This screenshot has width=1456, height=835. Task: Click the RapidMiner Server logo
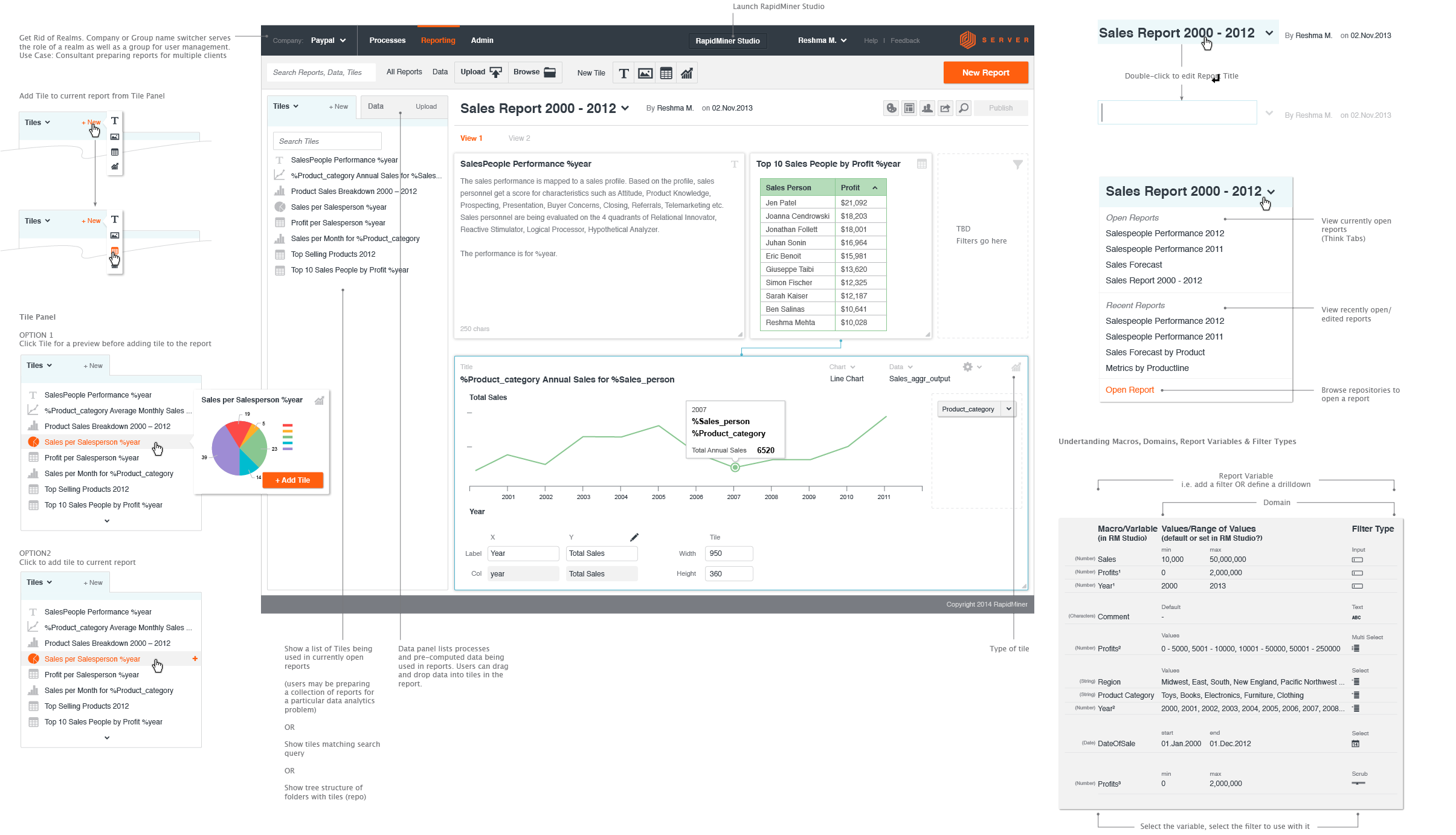pos(993,40)
